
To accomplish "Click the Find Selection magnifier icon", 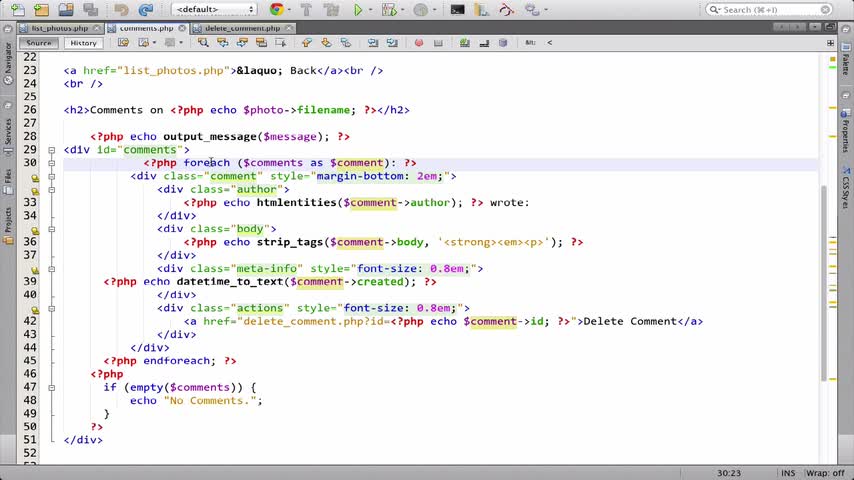I will pyautogui.click(x=203, y=42).
